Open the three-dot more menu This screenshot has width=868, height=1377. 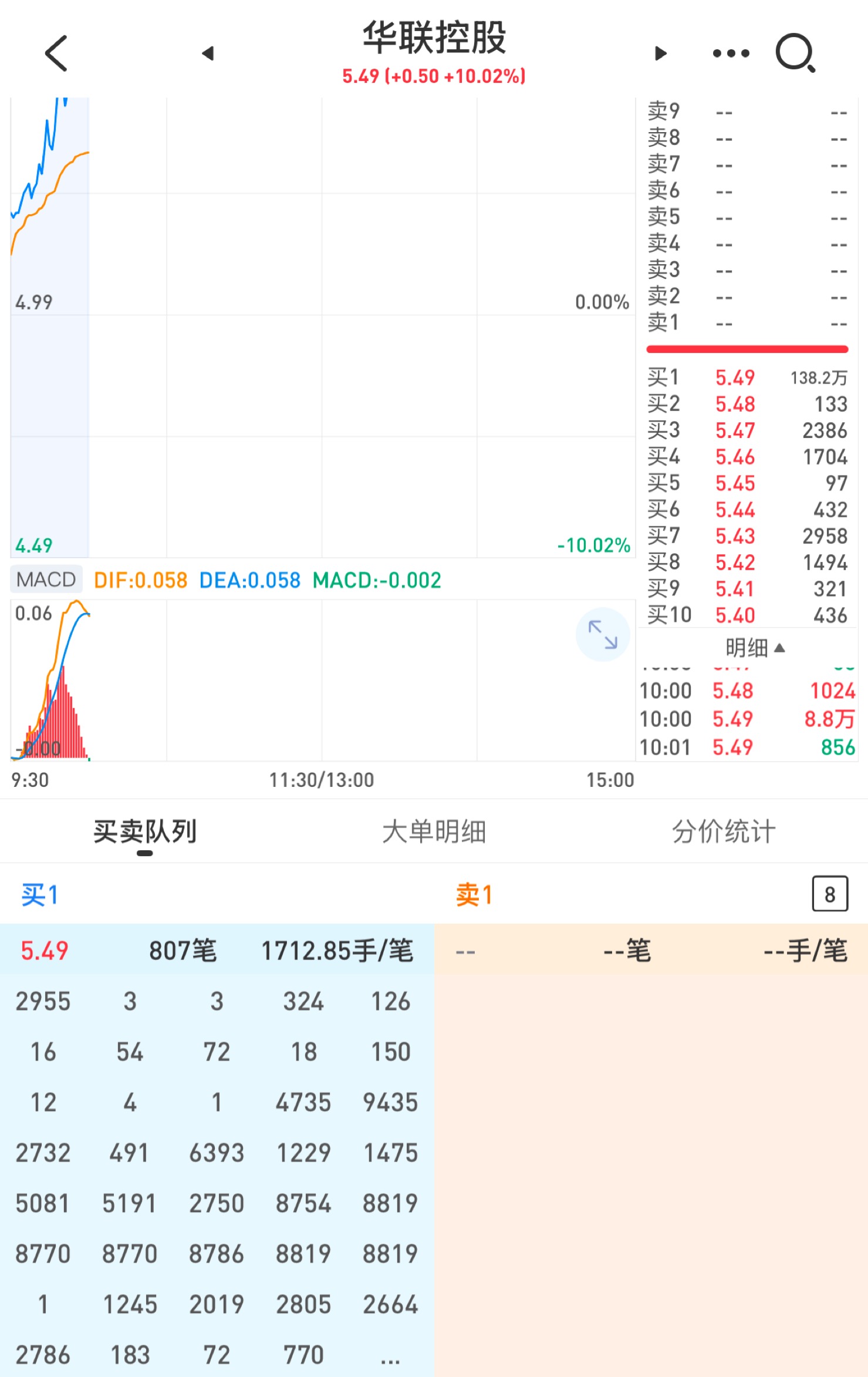731,53
